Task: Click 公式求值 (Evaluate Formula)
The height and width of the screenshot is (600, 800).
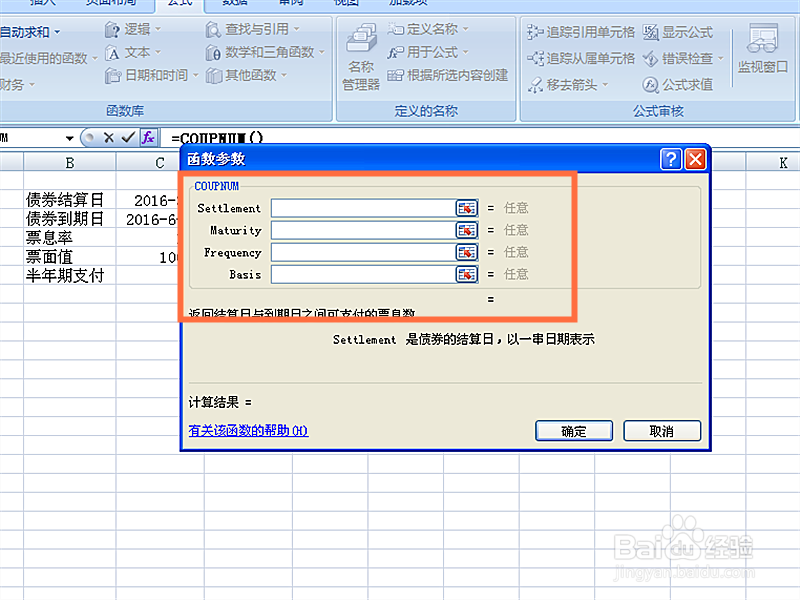Action: pyautogui.click(x=678, y=85)
